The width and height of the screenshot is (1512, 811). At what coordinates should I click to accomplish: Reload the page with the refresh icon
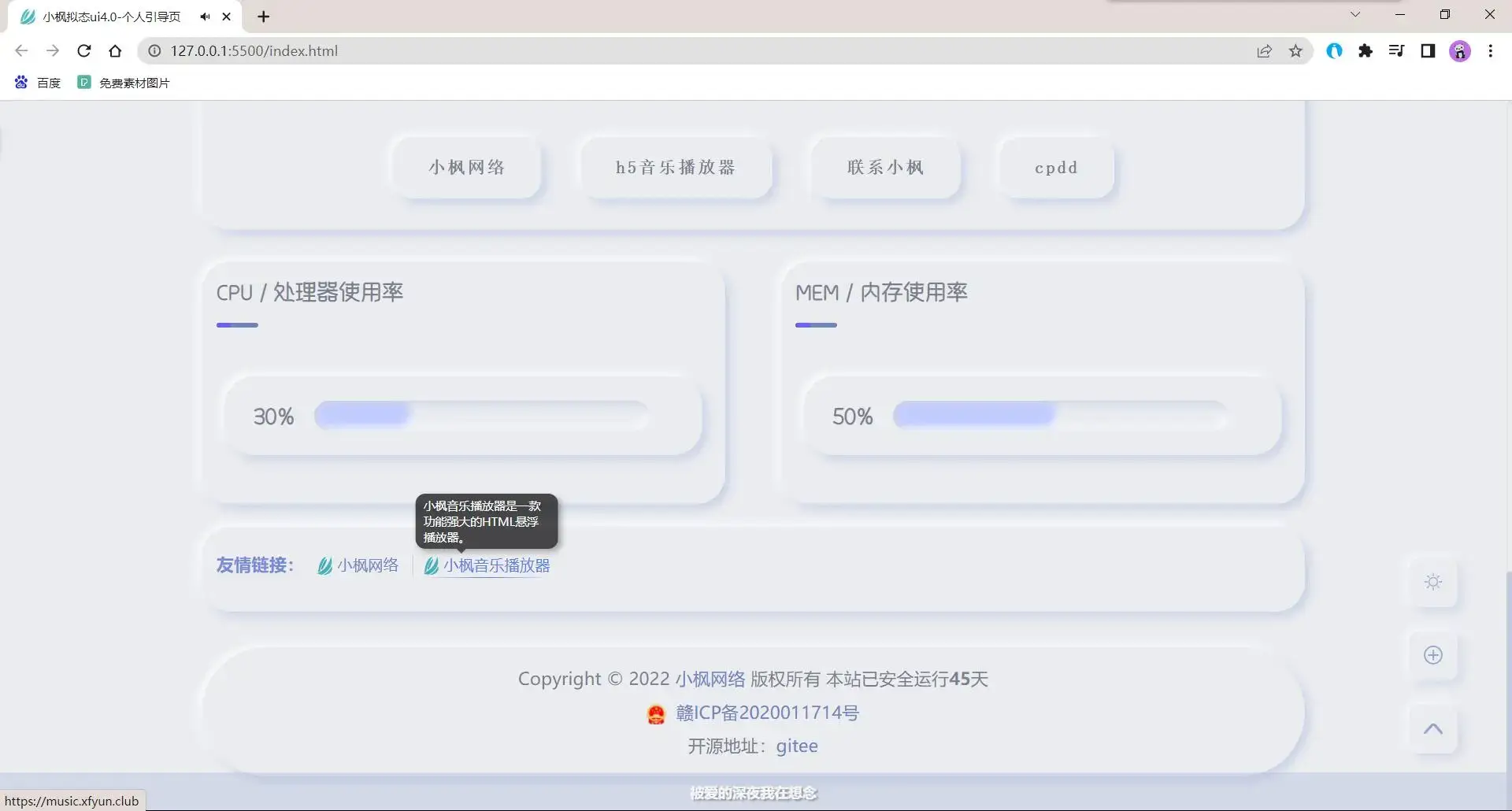tap(84, 50)
